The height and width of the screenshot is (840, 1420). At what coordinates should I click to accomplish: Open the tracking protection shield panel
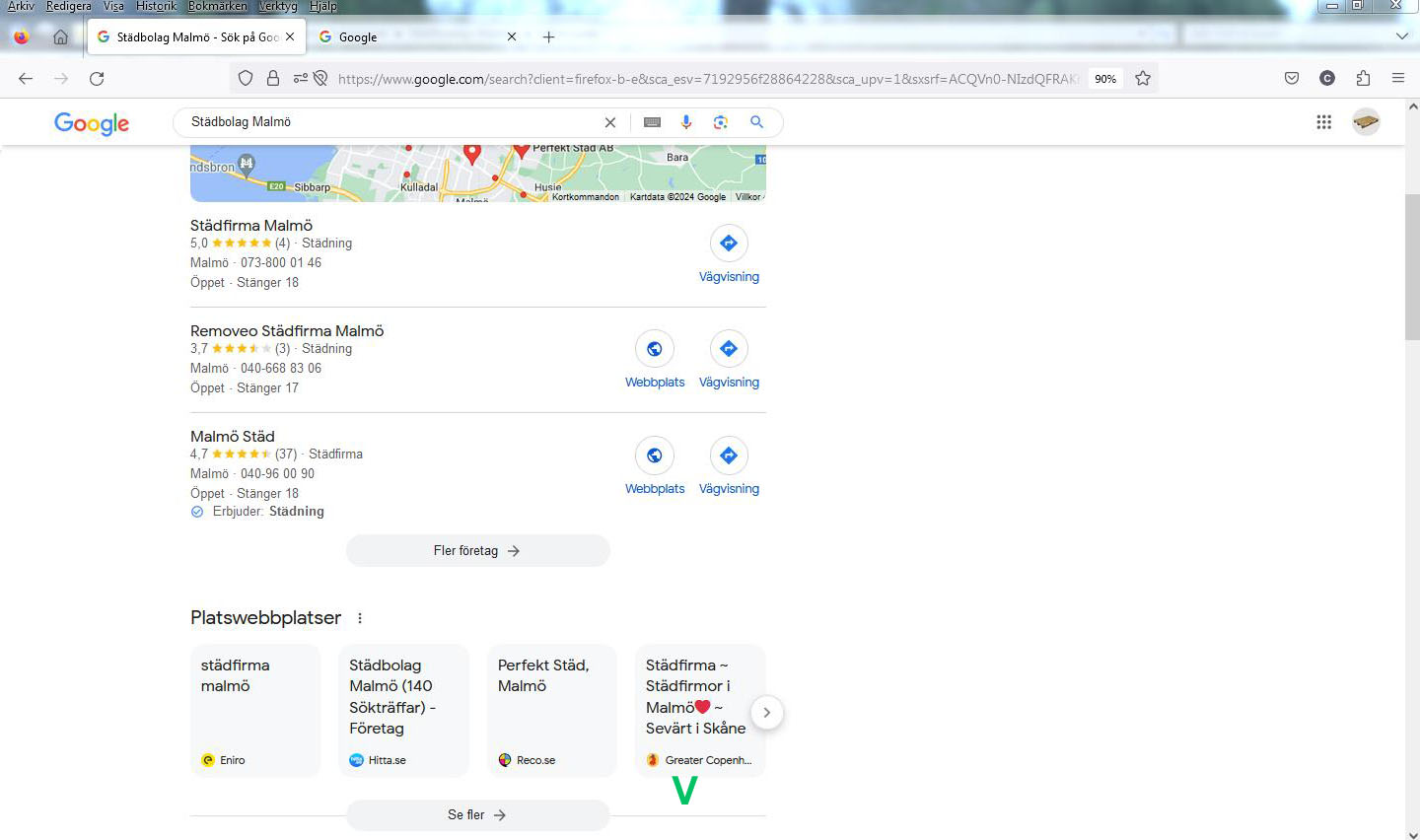(x=246, y=79)
